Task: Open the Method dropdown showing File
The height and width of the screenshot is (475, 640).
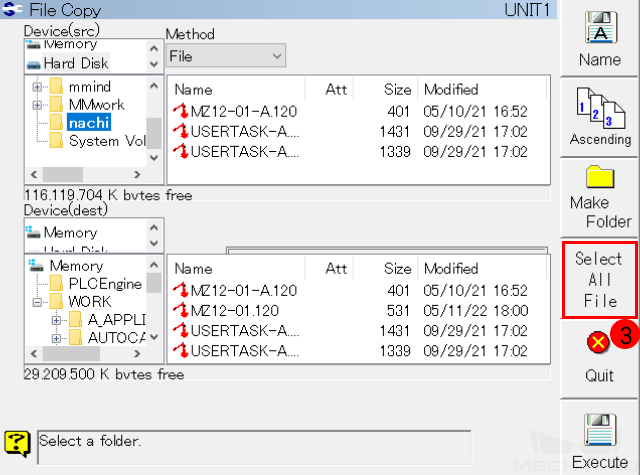Action: pyautogui.click(x=226, y=55)
